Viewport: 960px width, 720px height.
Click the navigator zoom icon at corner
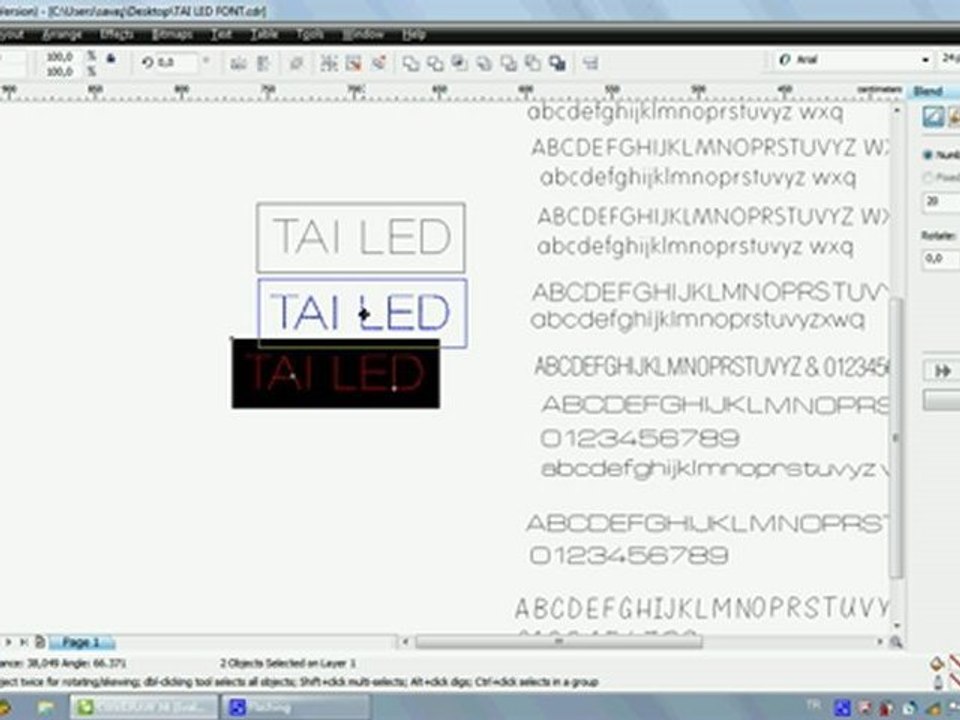(x=896, y=642)
